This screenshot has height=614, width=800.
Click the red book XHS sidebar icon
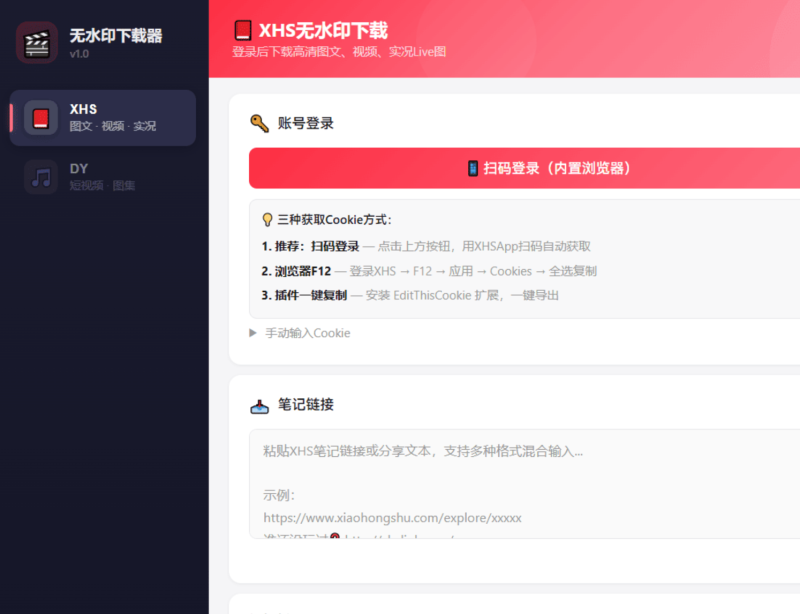pyautogui.click(x=41, y=118)
